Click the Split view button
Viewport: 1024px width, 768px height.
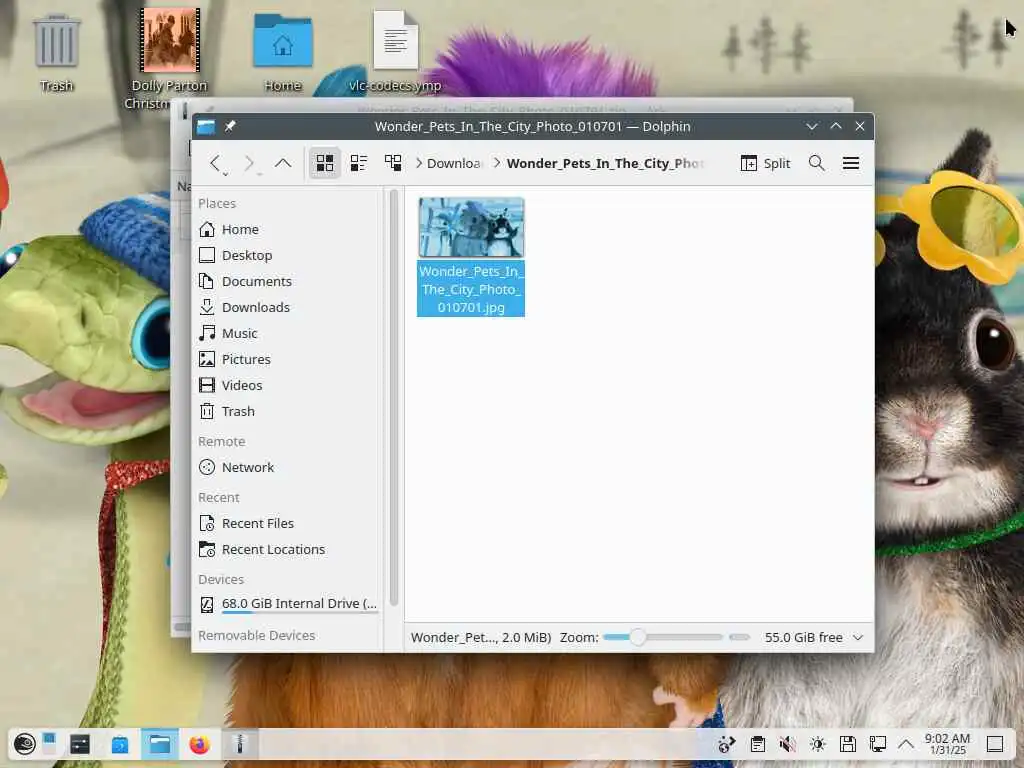tap(765, 163)
